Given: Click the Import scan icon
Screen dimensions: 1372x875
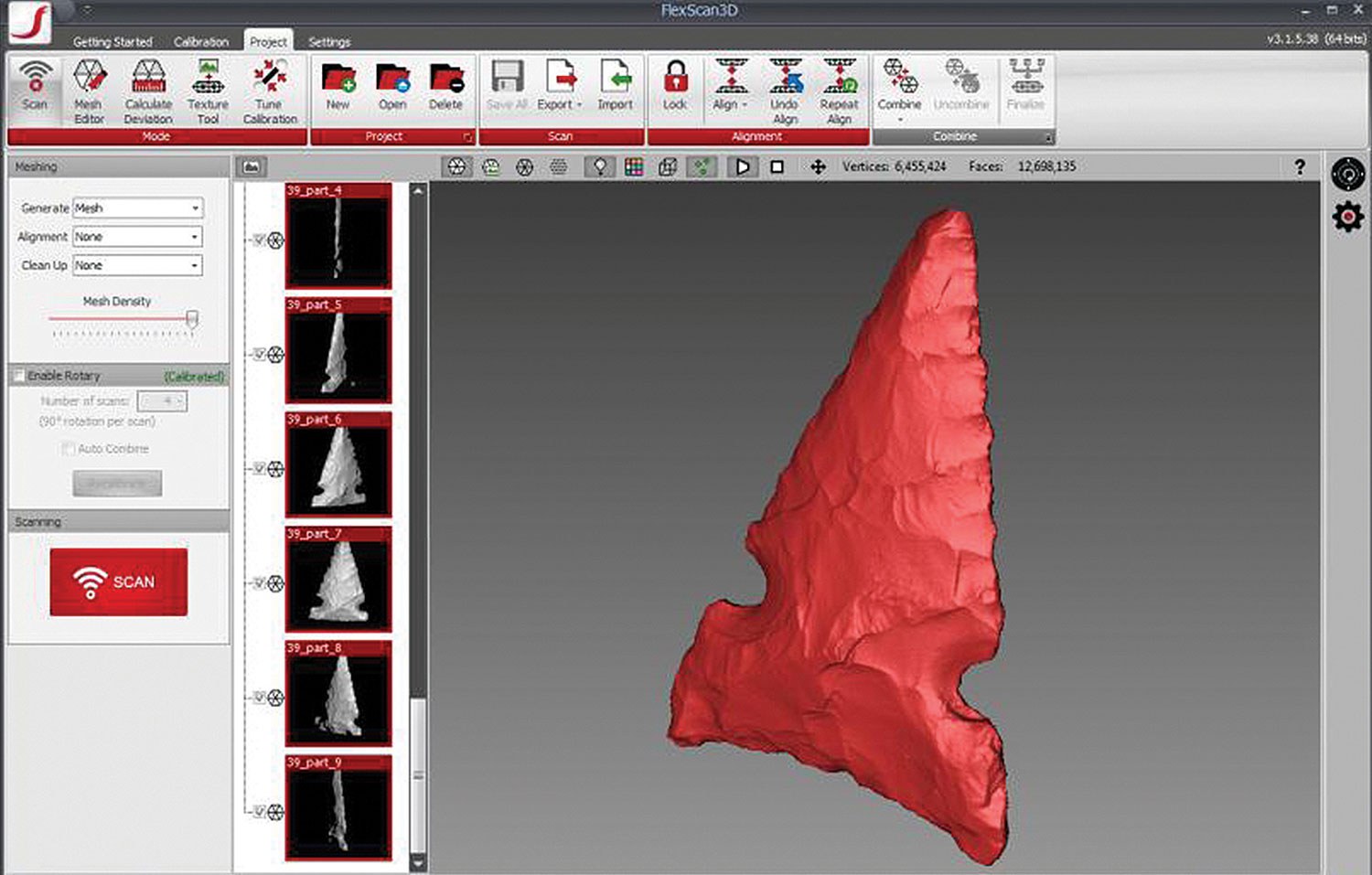Looking at the screenshot, I should coord(615,89).
